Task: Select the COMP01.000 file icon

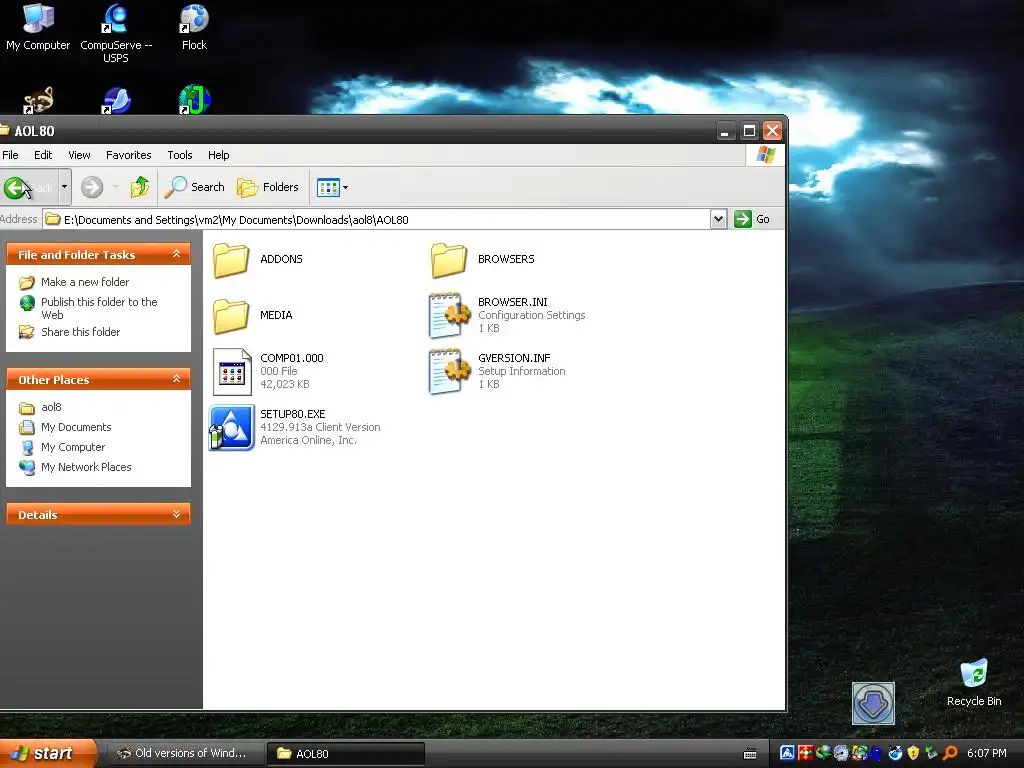Action: point(232,372)
